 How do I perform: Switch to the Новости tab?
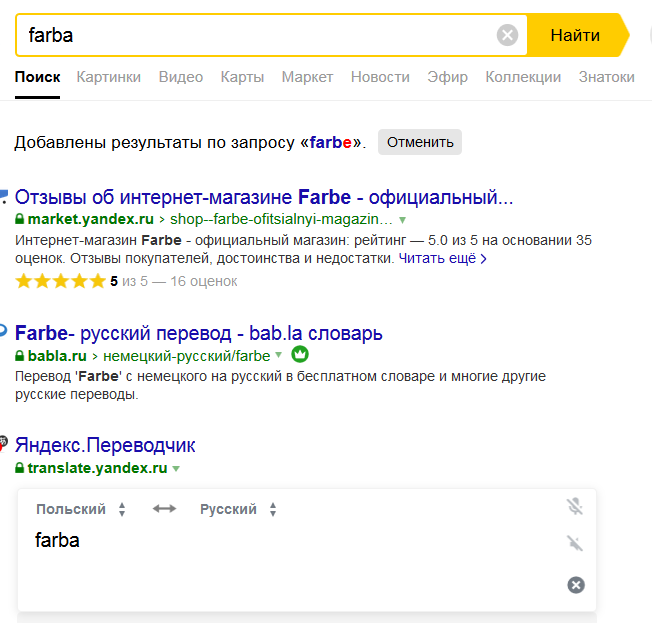(380, 77)
